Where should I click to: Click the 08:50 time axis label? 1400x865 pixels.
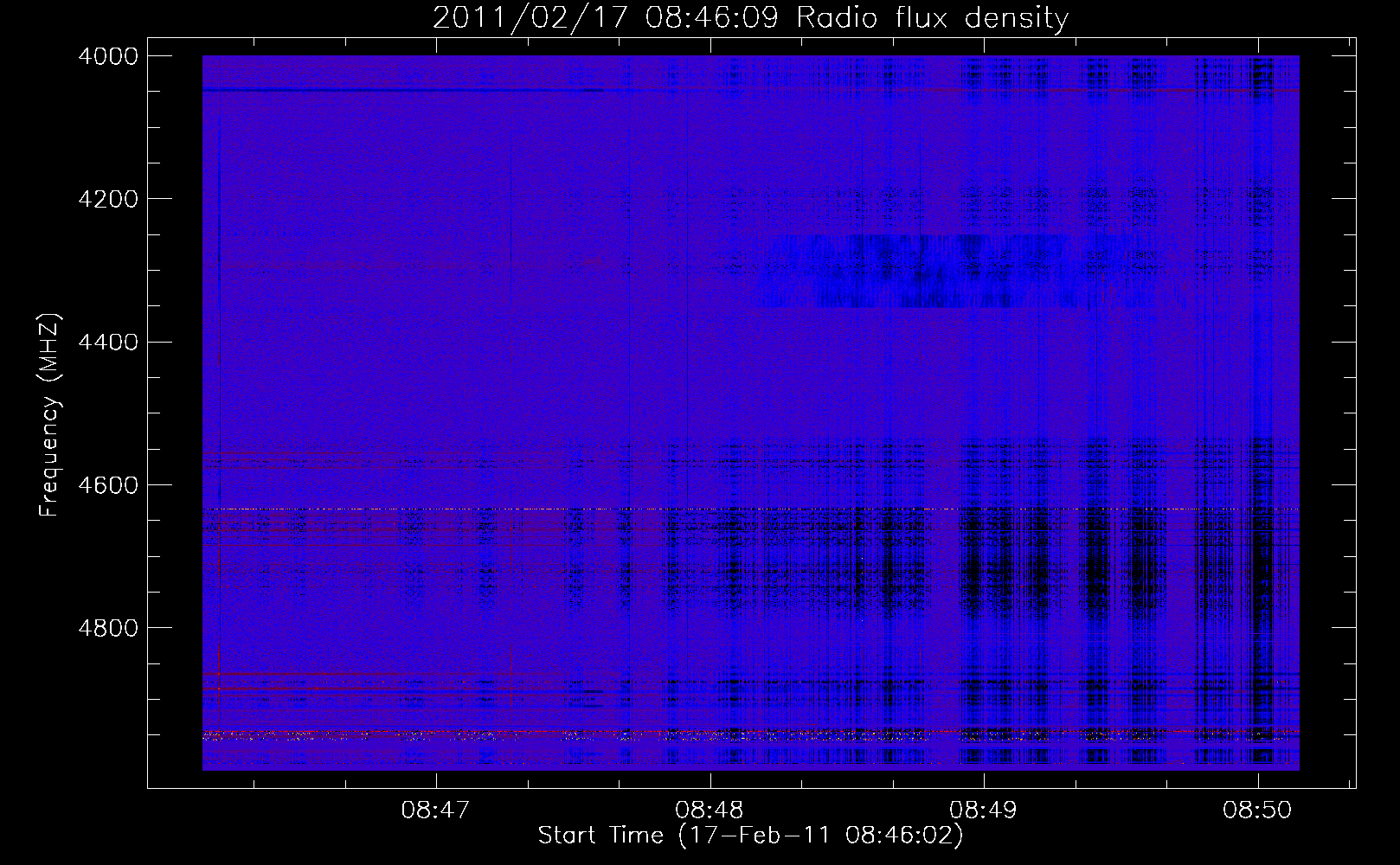pos(1257,810)
